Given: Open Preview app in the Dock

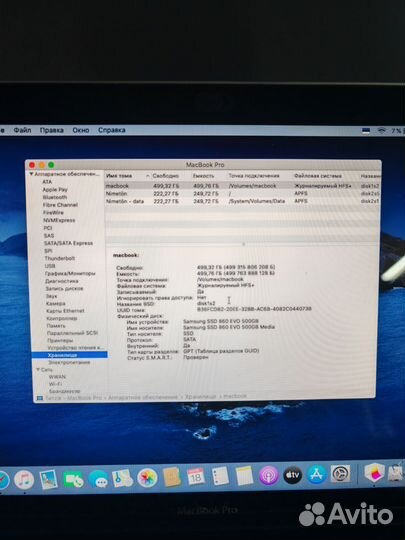Looking at the screenshot, I should (49, 479).
